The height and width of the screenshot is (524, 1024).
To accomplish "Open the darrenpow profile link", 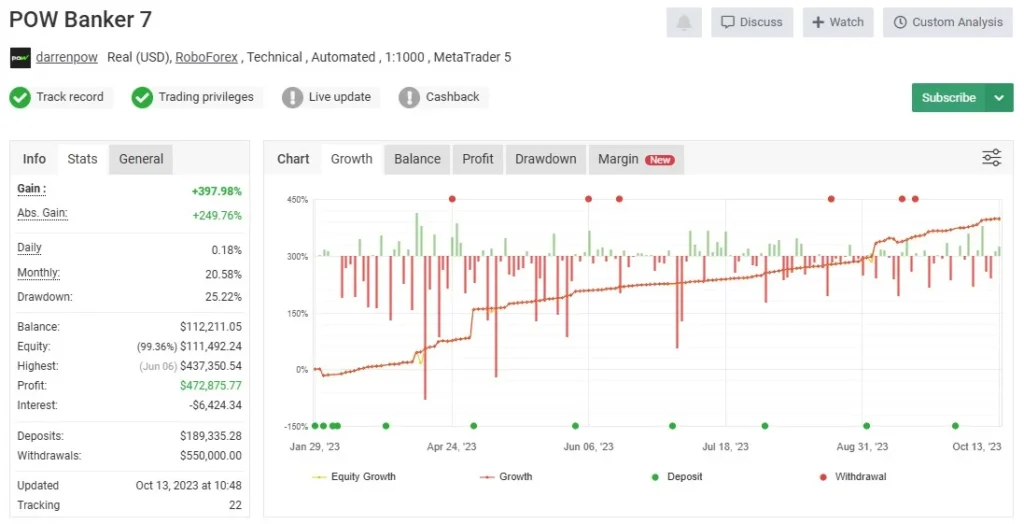I will [67, 57].
